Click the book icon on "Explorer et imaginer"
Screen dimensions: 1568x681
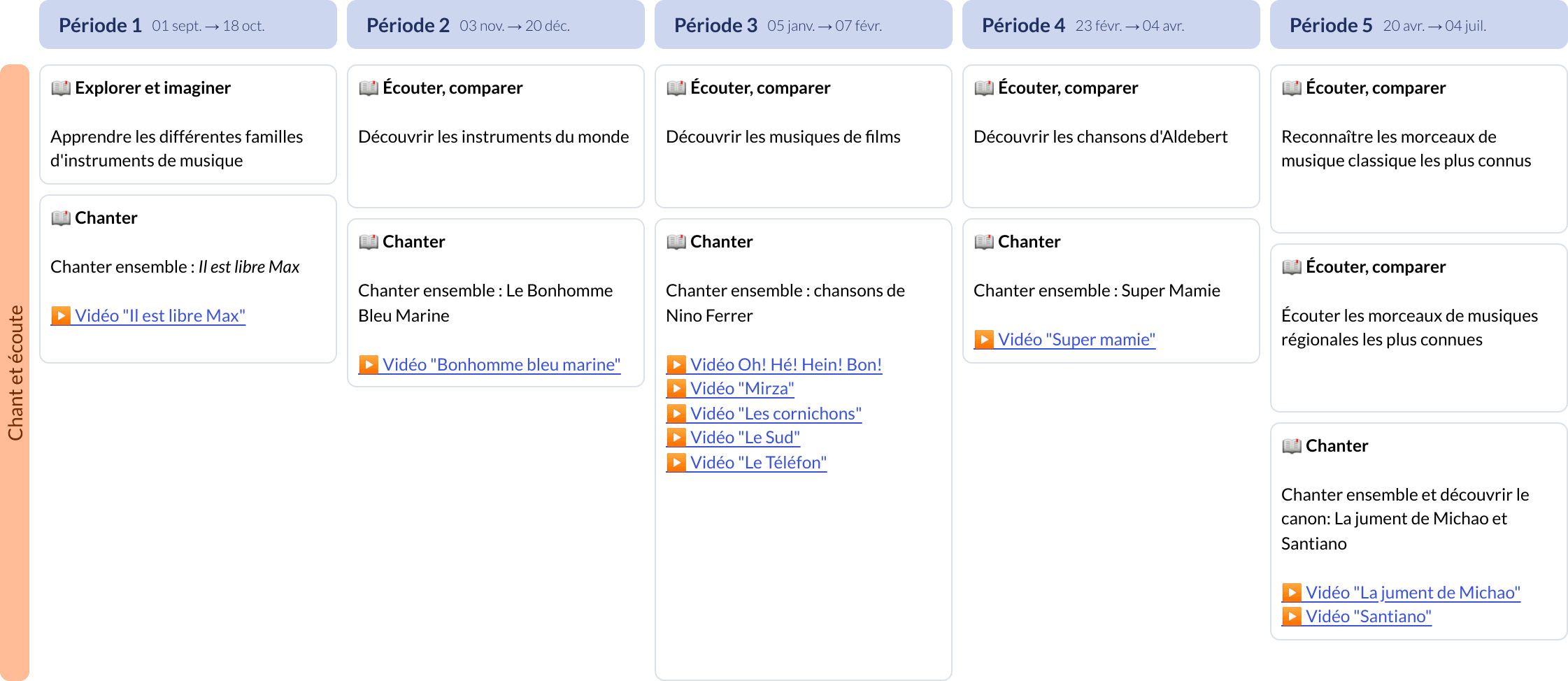click(62, 87)
